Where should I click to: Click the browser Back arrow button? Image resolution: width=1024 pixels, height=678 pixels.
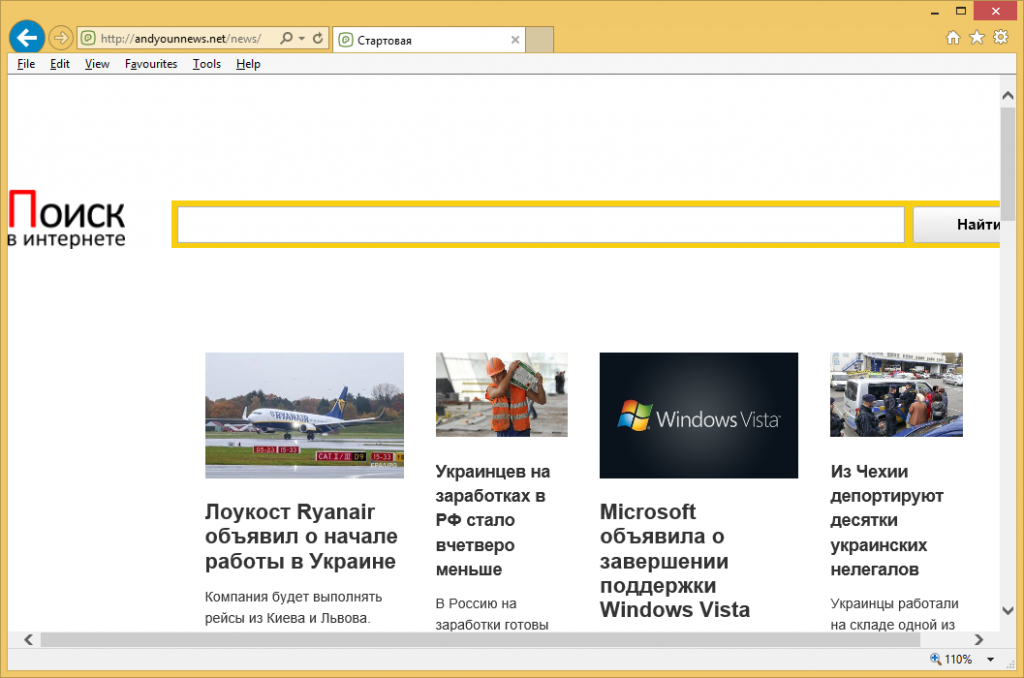25,38
